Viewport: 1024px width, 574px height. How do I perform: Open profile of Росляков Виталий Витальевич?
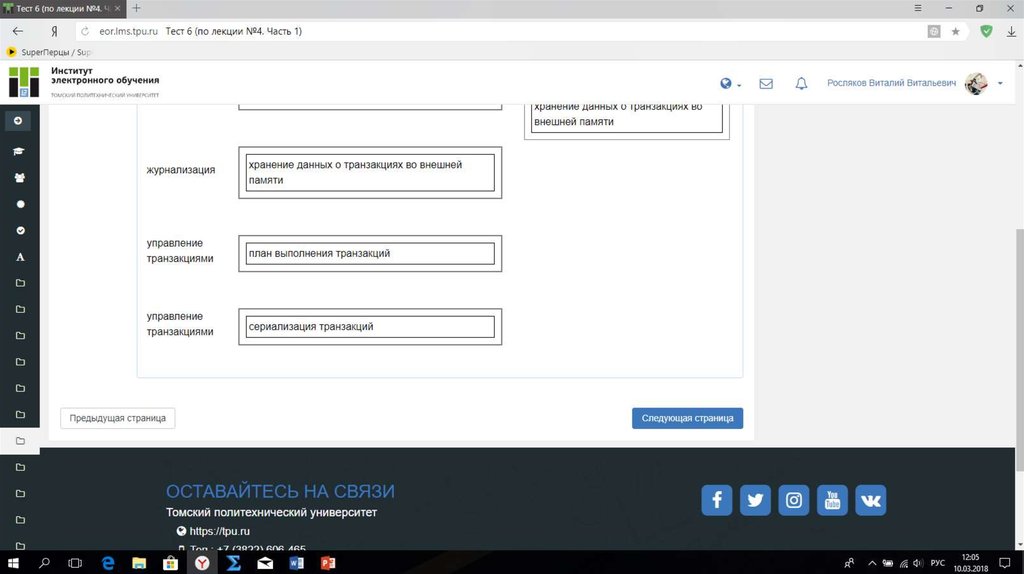pyautogui.click(x=891, y=83)
